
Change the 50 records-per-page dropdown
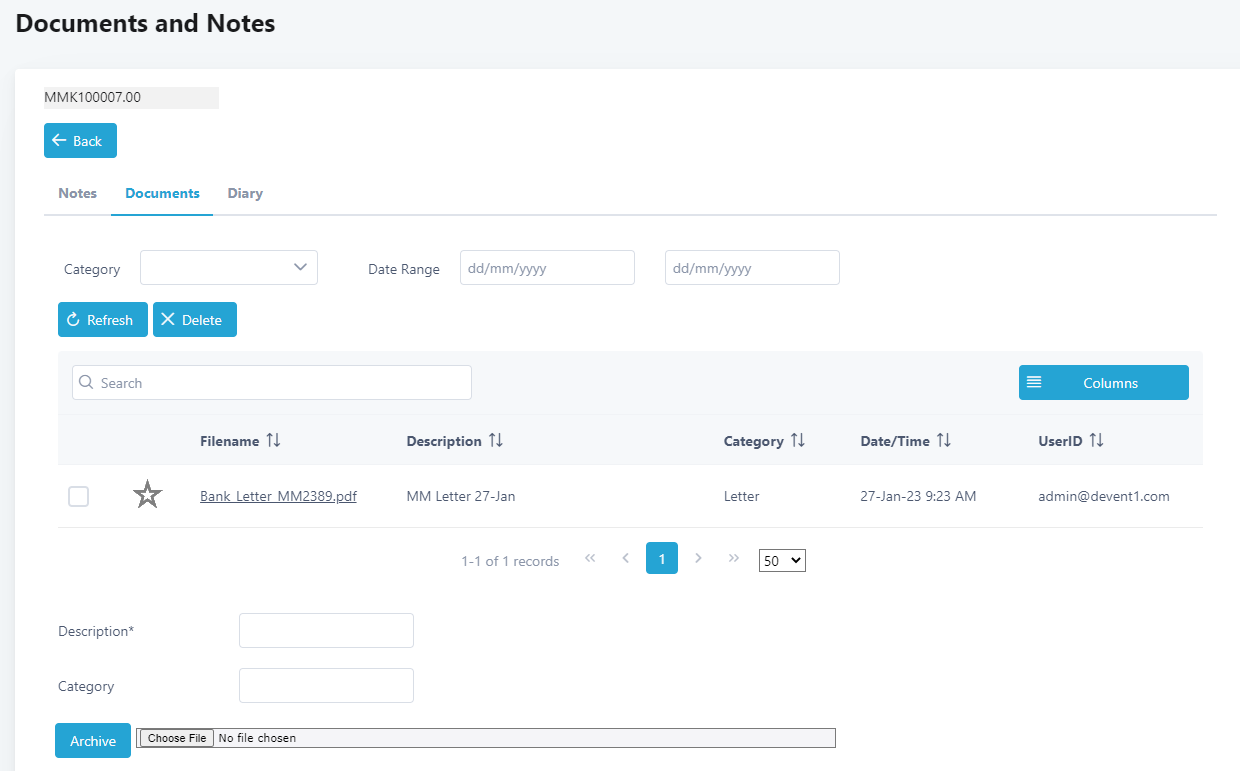pyautogui.click(x=782, y=561)
